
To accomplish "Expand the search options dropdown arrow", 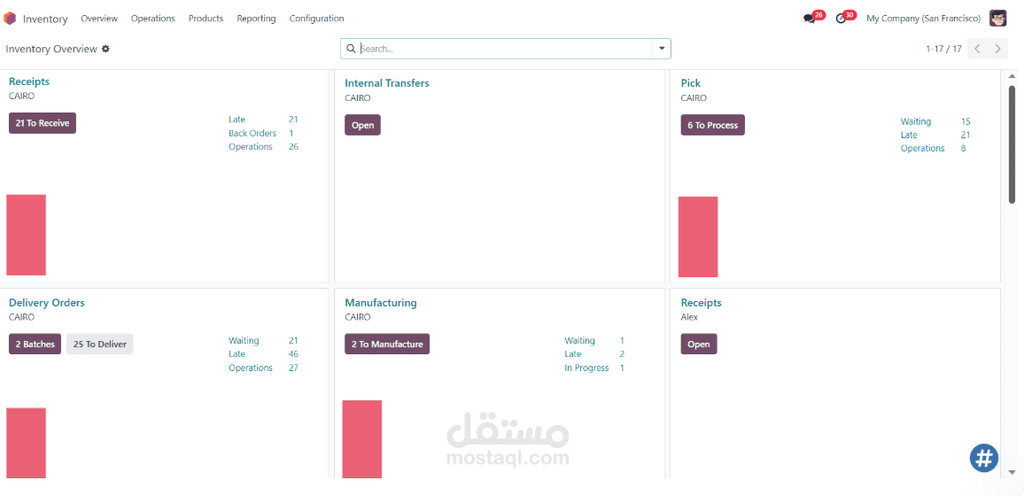I will (x=662, y=48).
